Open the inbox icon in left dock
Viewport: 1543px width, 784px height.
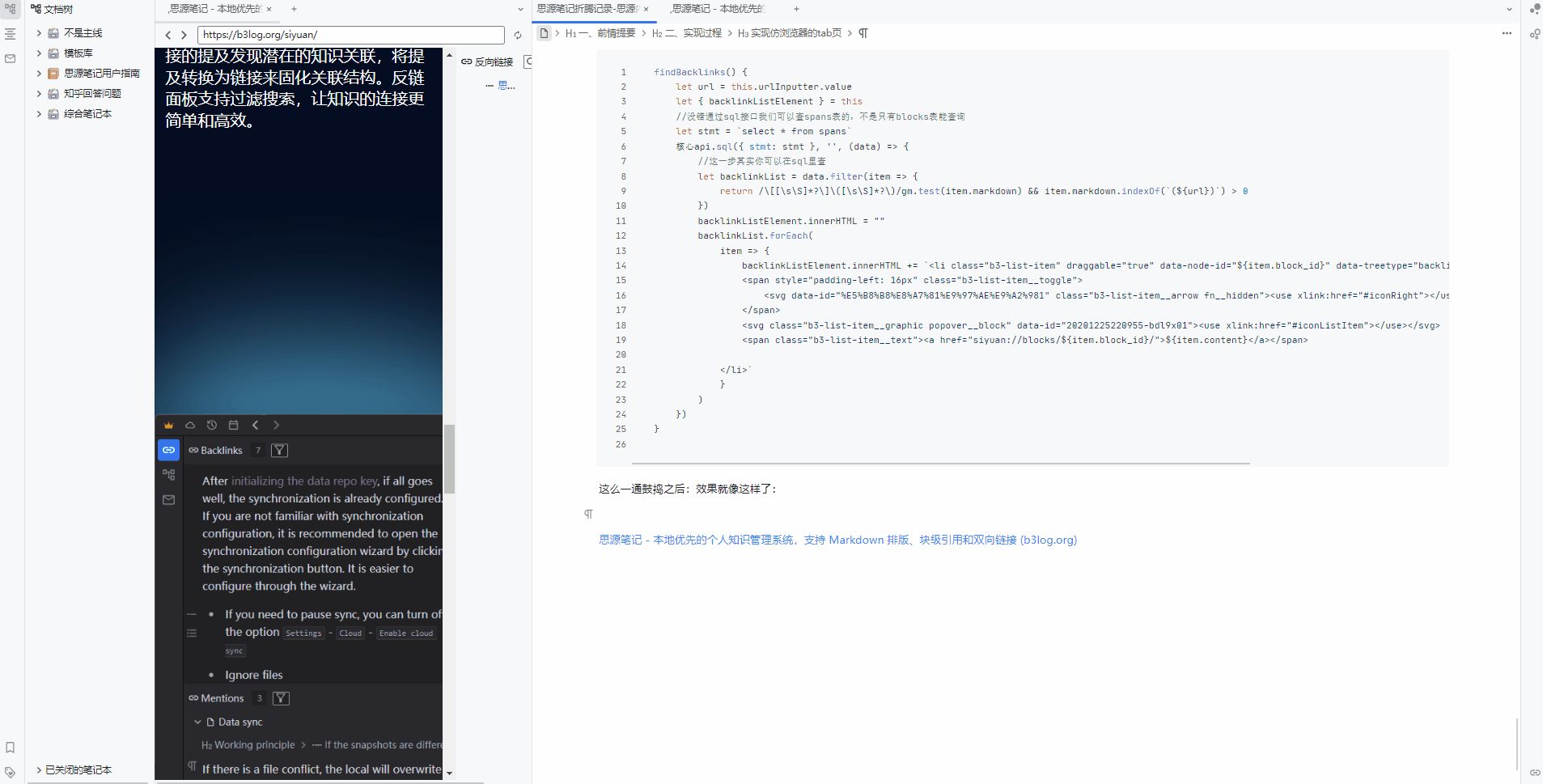(11, 59)
